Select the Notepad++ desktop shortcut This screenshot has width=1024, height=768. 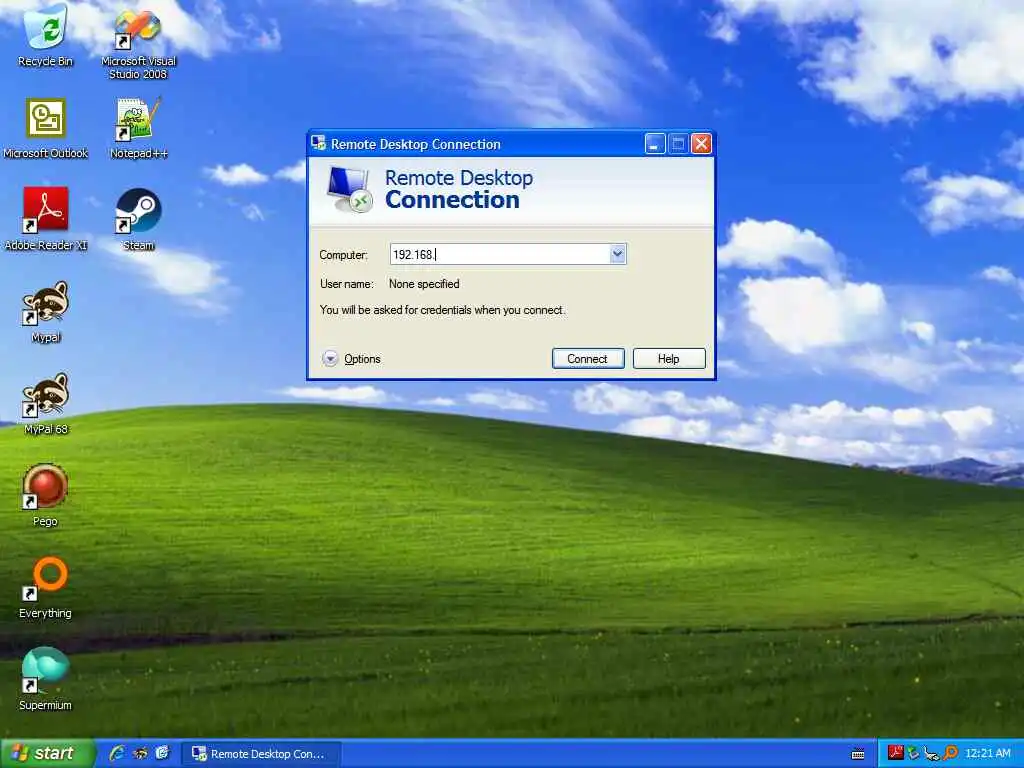point(138,129)
